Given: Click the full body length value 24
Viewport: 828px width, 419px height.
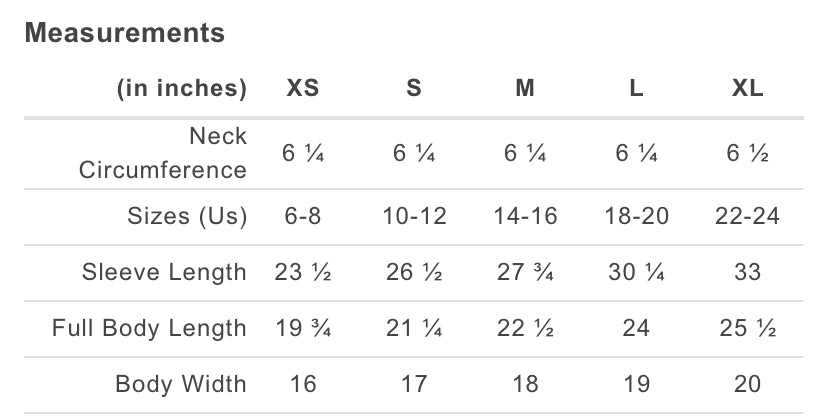Looking at the screenshot, I should (x=636, y=328).
